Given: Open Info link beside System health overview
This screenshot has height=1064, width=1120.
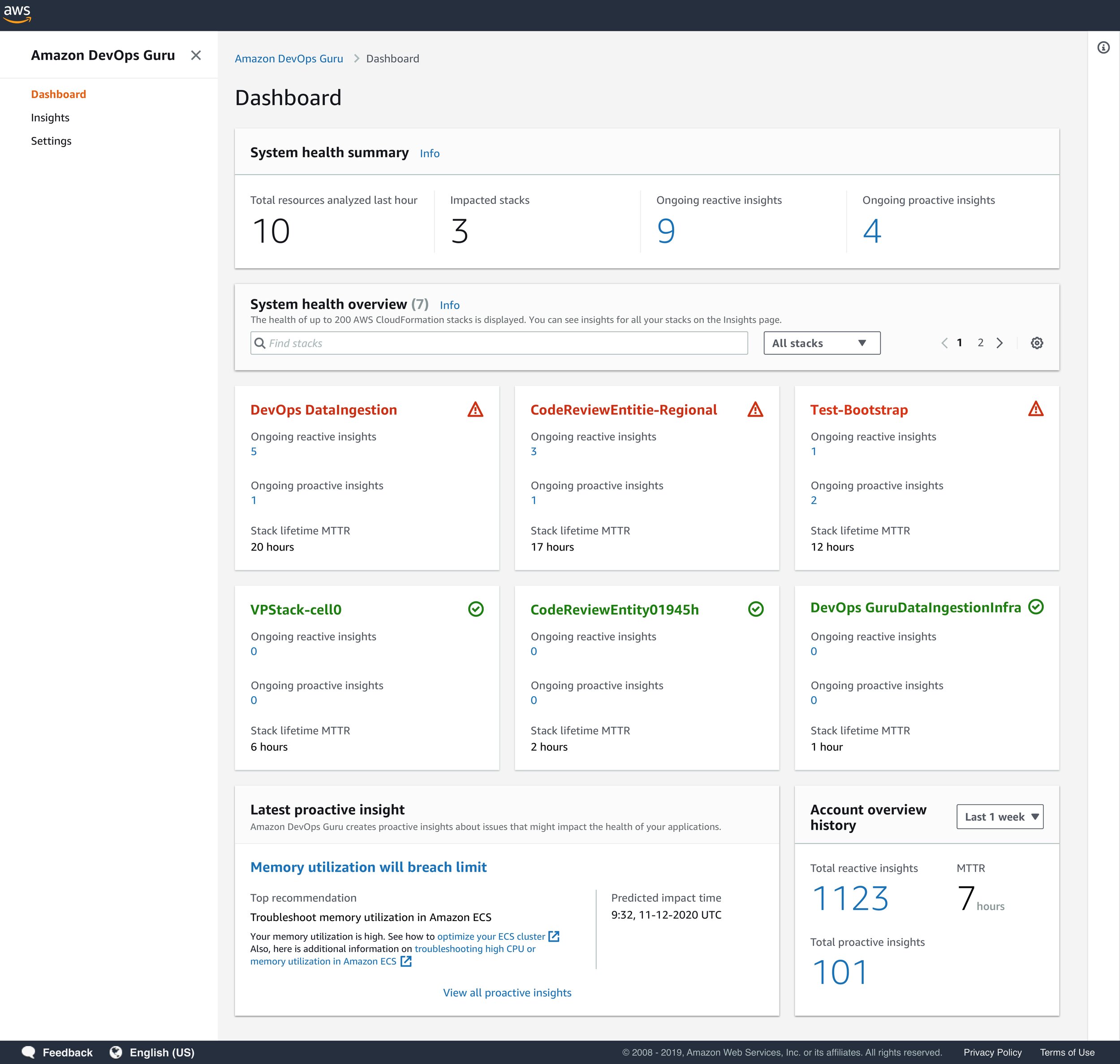Looking at the screenshot, I should 449,305.
